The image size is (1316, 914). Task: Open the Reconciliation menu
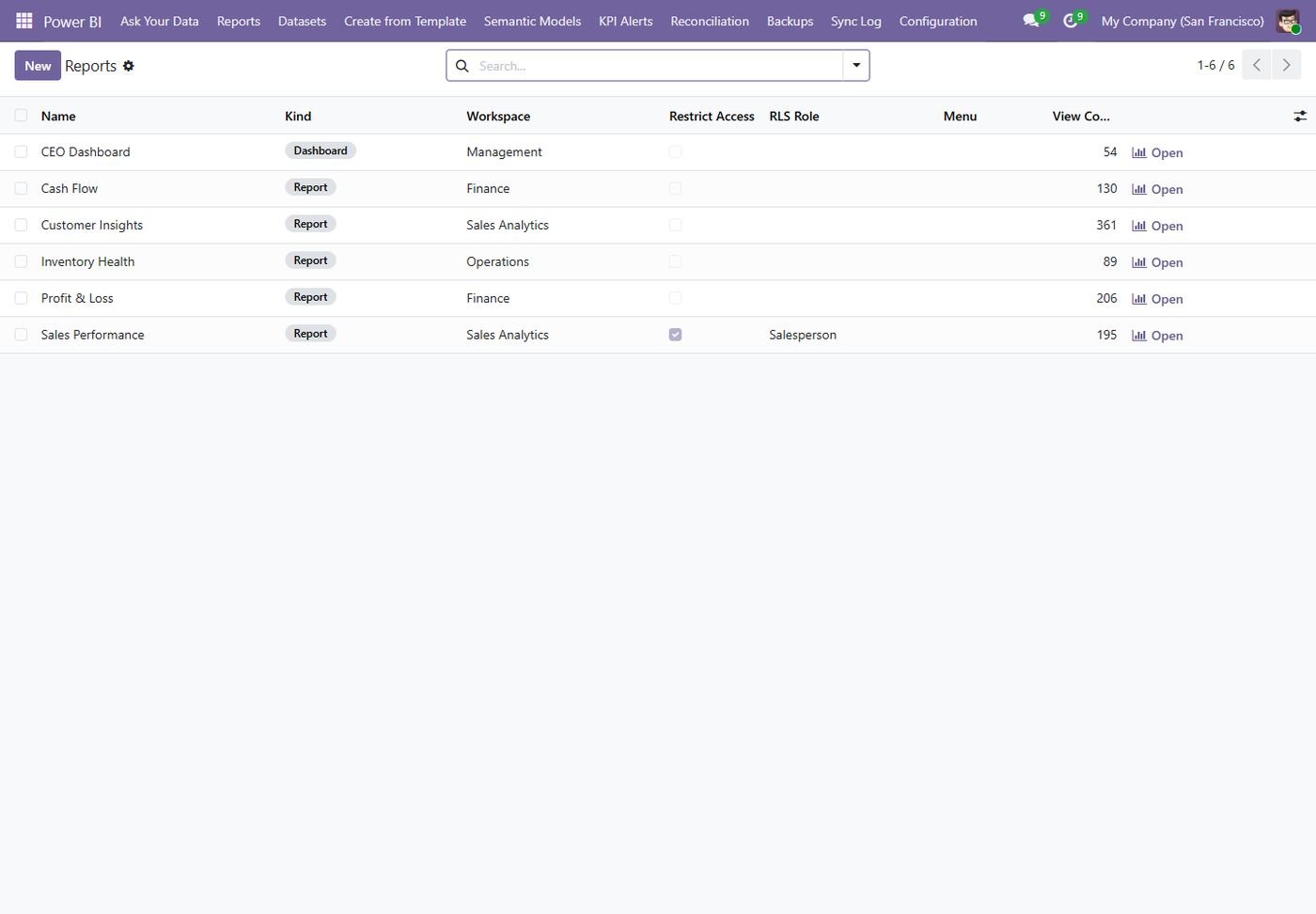tap(710, 21)
